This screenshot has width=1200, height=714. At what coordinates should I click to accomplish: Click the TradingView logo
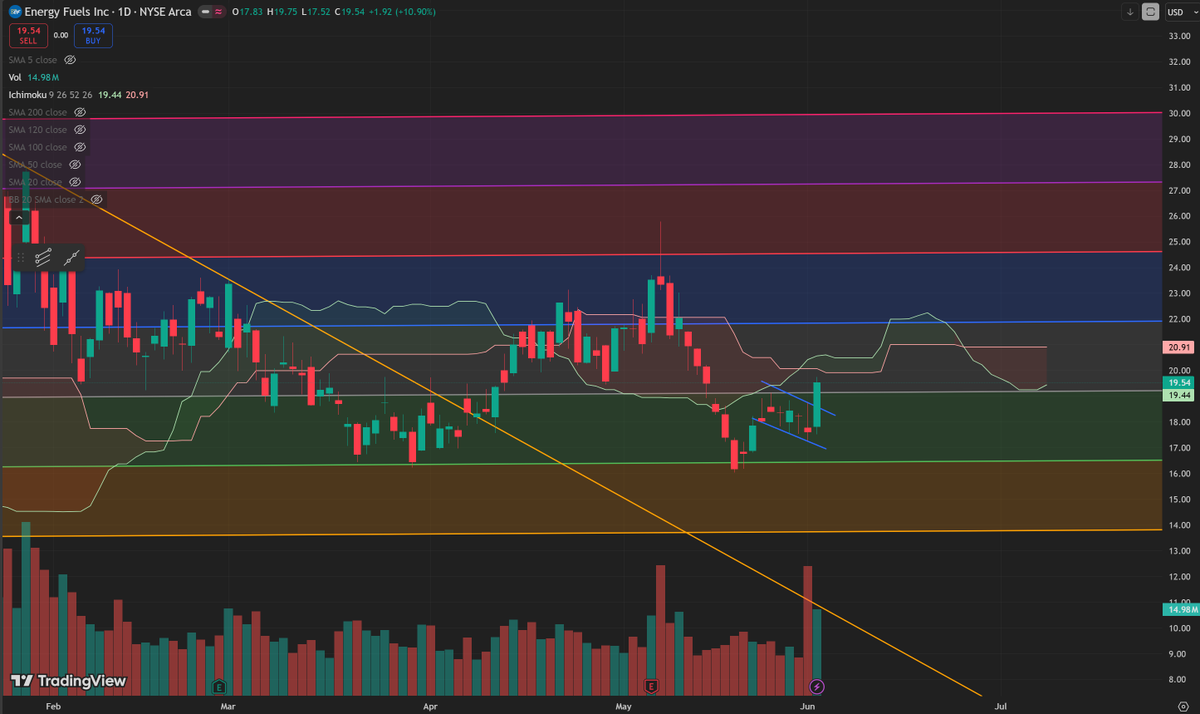(x=68, y=681)
